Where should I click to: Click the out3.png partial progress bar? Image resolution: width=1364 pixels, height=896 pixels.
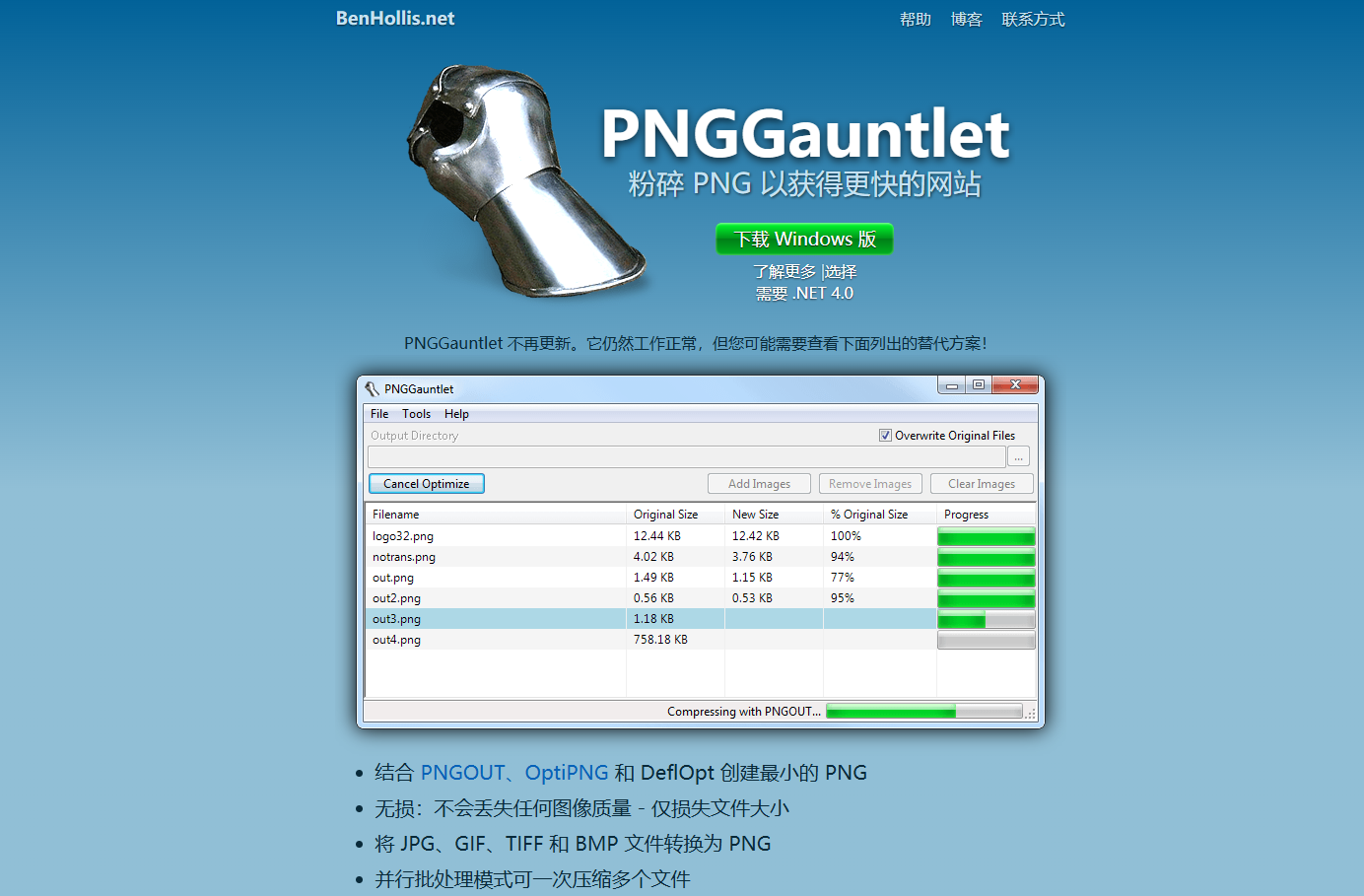point(986,619)
